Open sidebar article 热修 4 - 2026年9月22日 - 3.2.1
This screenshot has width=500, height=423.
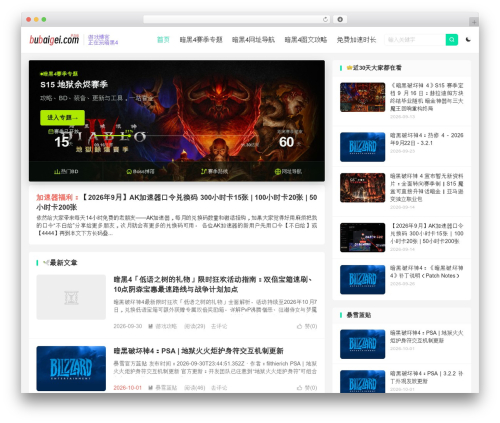pyautogui.click(x=427, y=139)
